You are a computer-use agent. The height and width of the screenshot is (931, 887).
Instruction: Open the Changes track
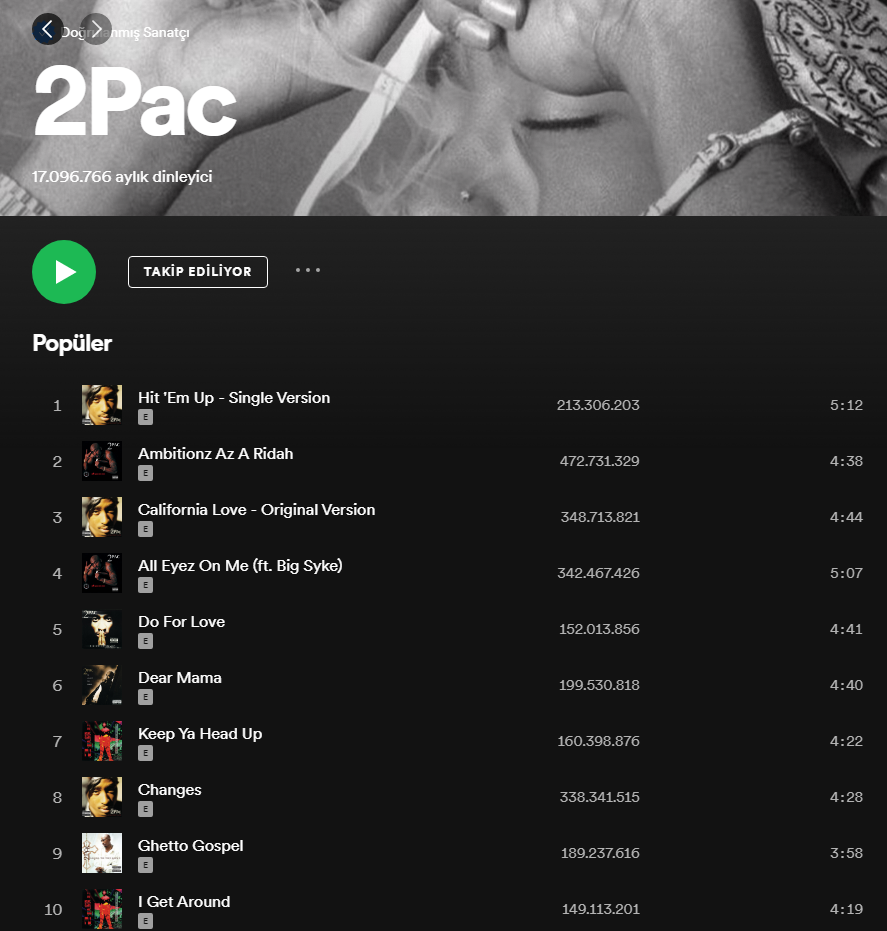point(170,790)
